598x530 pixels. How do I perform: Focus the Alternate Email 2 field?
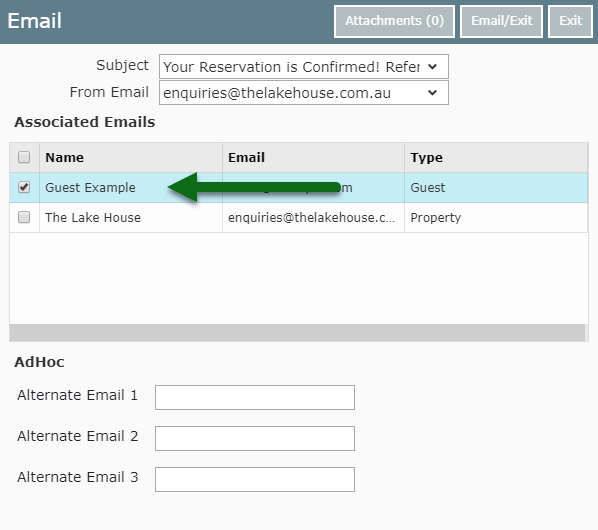click(255, 438)
